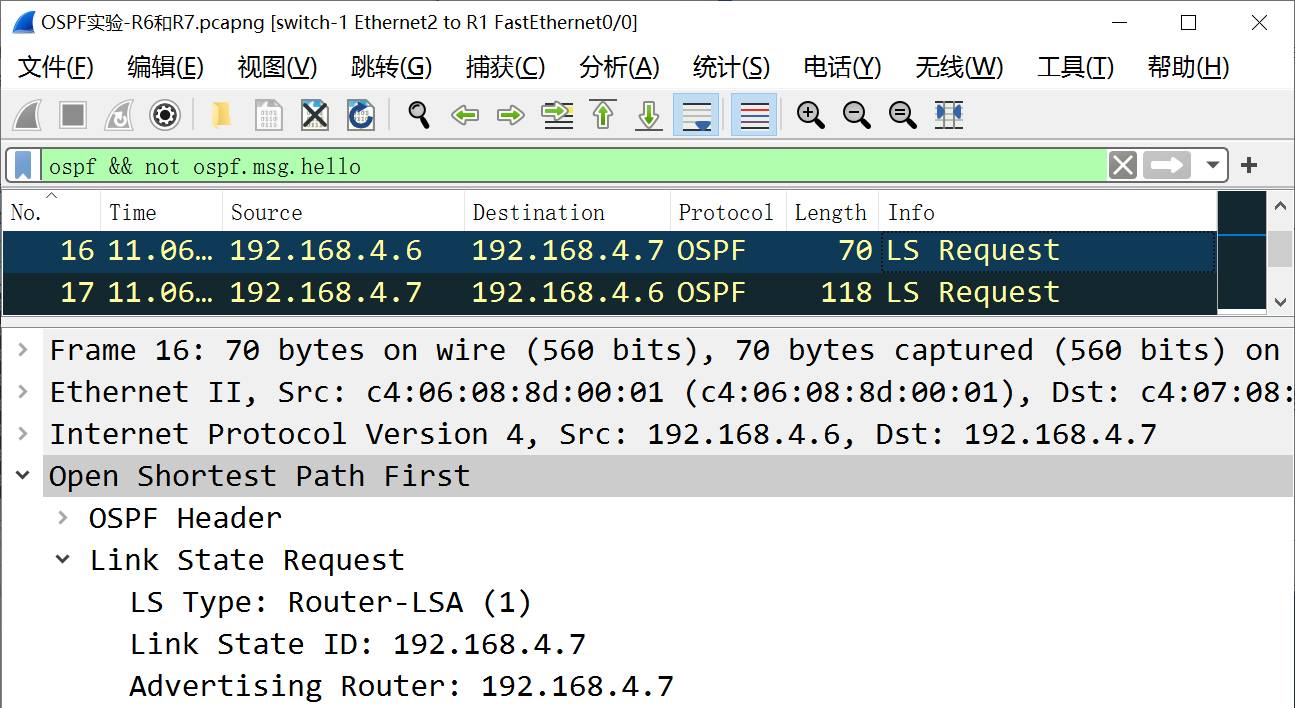1295x708 pixels.
Task: Click the packet list scrollbar down arrow
Action: pos(1279,301)
